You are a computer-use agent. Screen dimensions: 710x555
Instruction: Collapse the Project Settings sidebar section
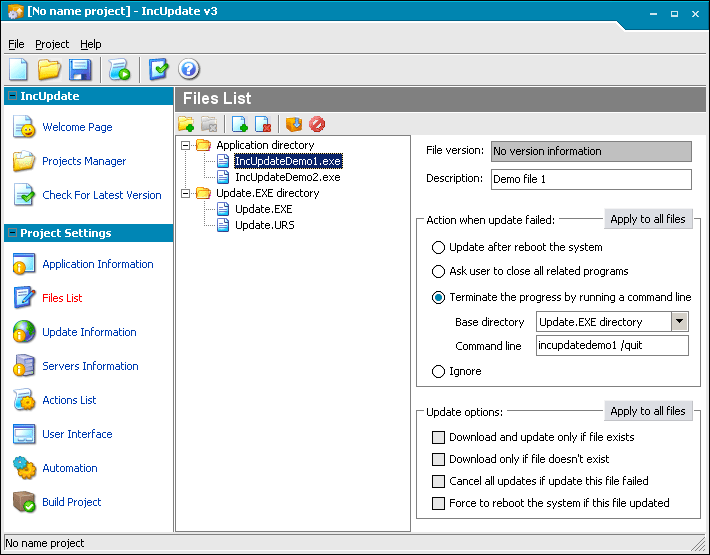pyautogui.click(x=13, y=233)
